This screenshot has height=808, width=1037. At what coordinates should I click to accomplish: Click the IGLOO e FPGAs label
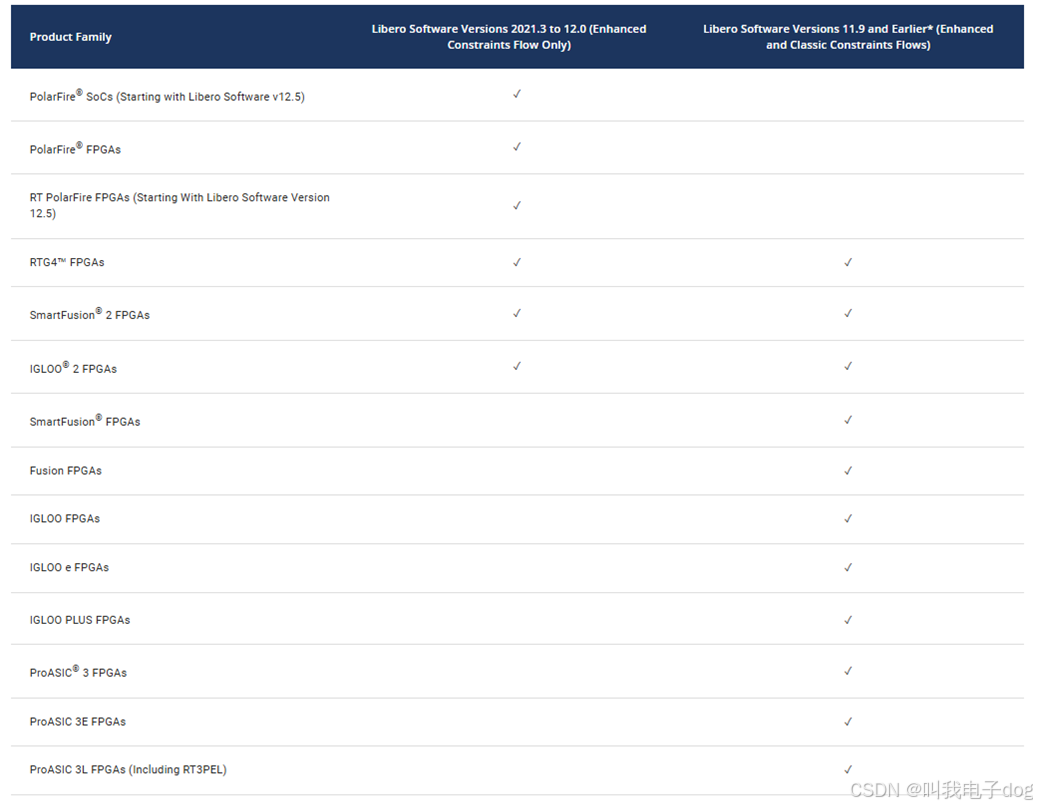point(69,567)
